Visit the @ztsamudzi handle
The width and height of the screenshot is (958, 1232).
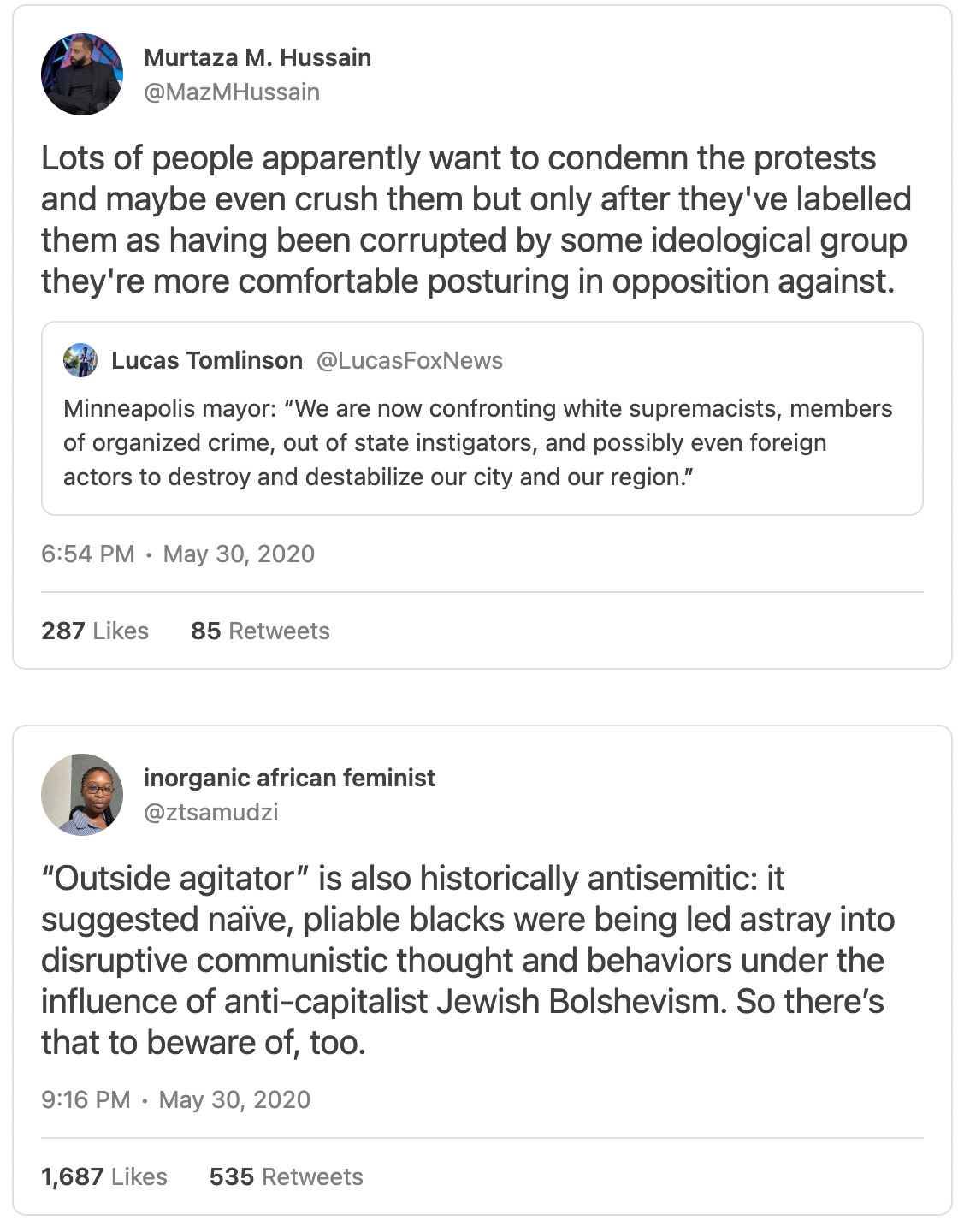(x=211, y=812)
